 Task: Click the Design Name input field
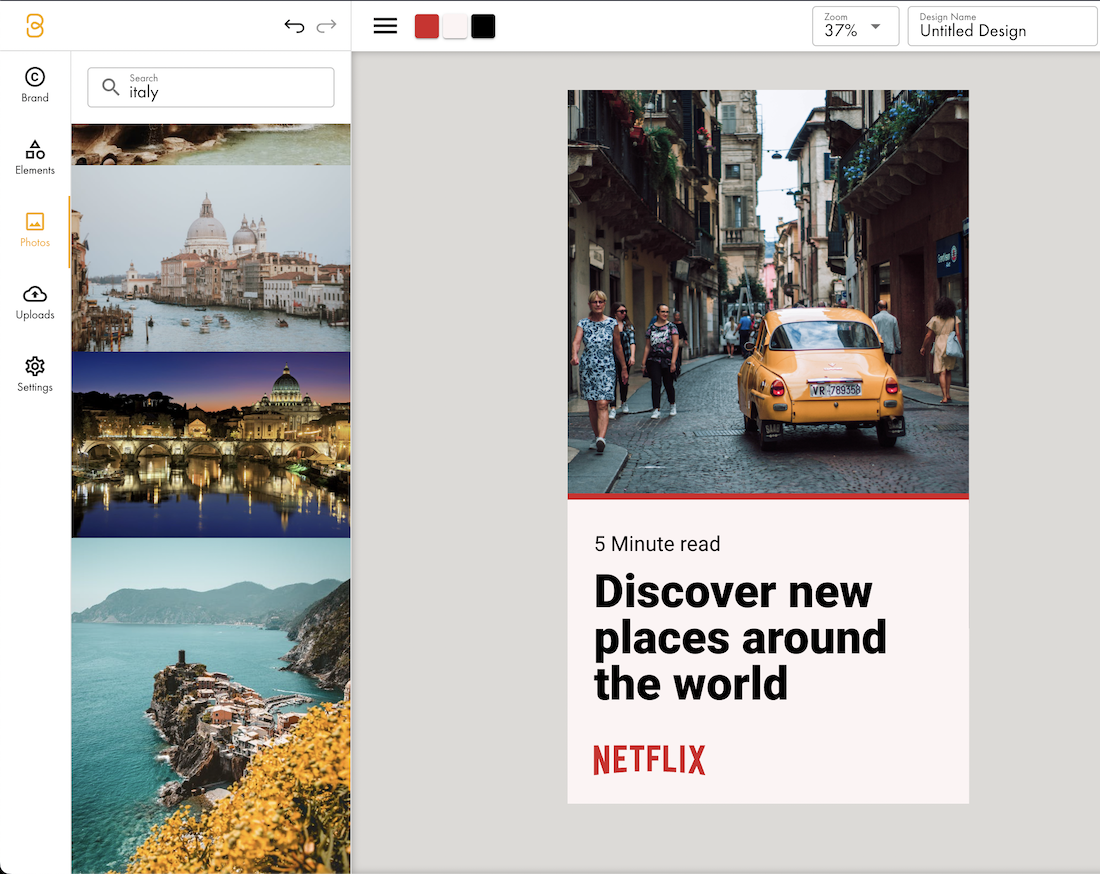pos(1002,27)
